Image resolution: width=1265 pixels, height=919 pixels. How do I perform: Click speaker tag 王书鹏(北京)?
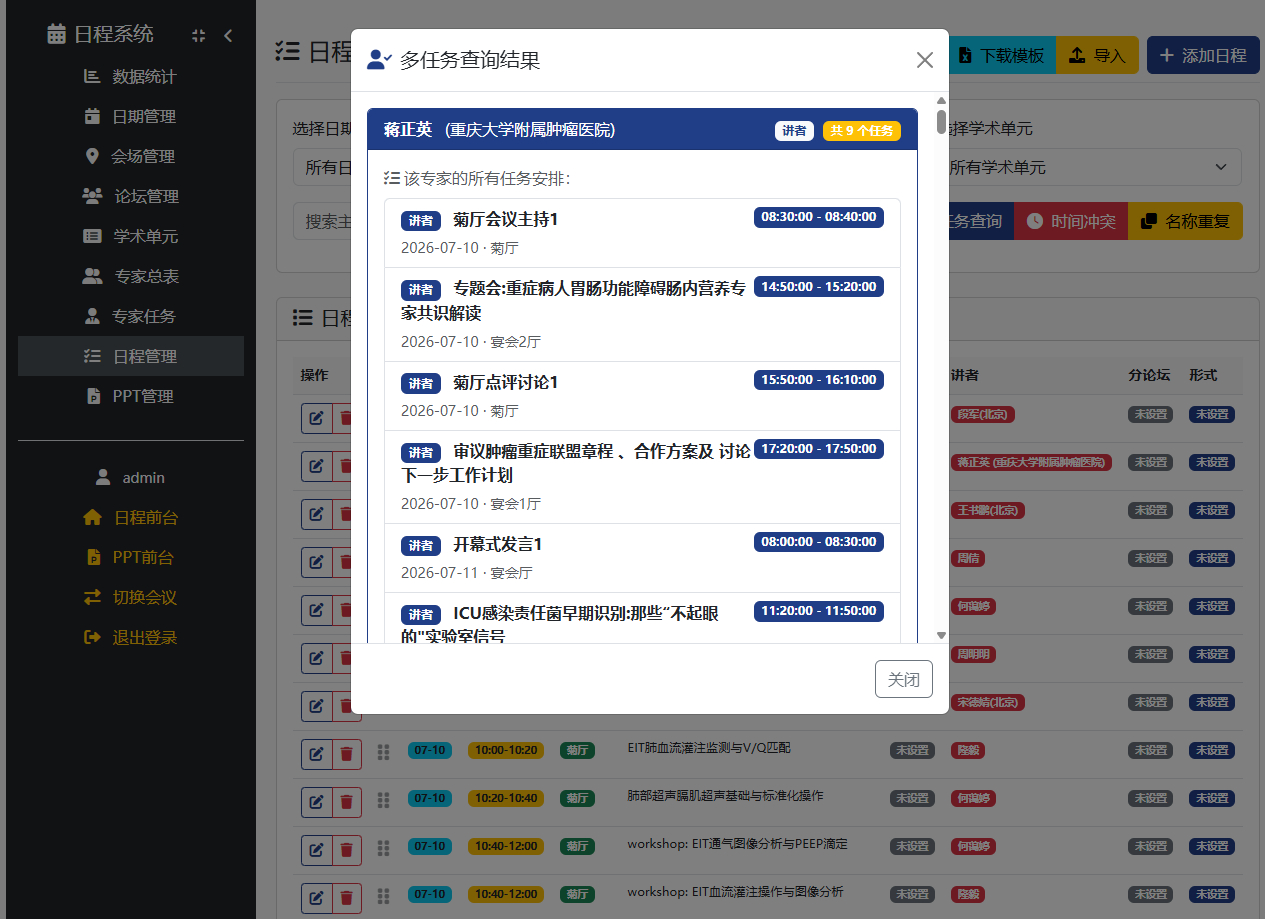click(x=988, y=510)
